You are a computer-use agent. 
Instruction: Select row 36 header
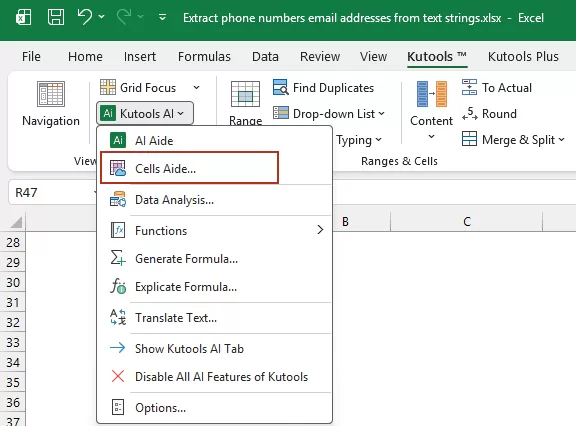coord(13,402)
